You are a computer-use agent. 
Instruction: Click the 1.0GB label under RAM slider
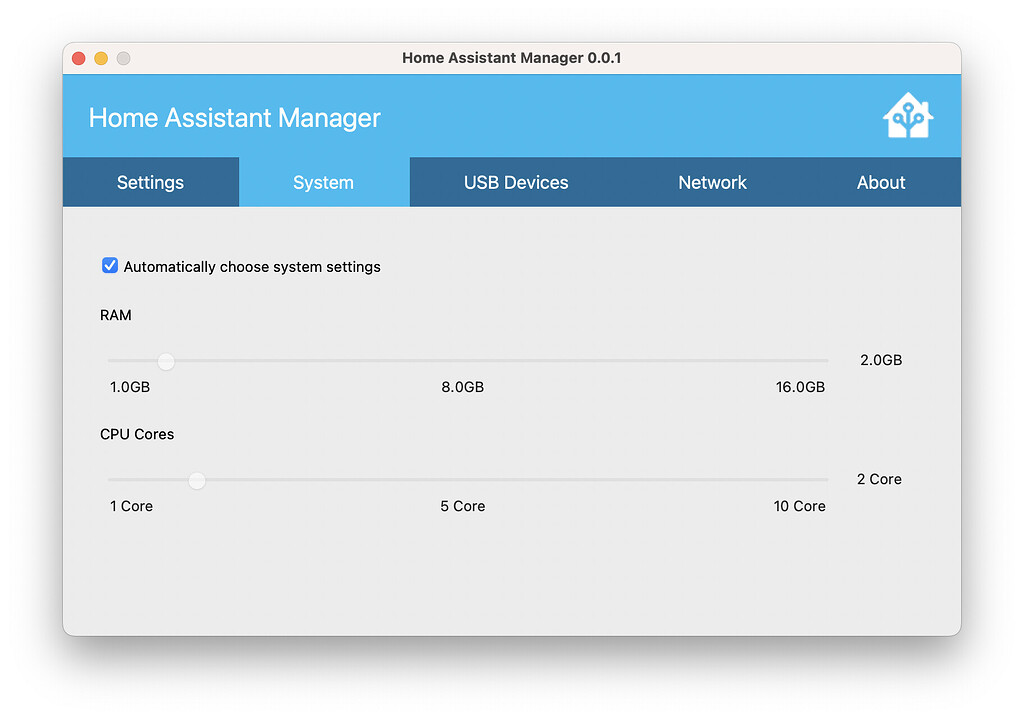(129, 386)
